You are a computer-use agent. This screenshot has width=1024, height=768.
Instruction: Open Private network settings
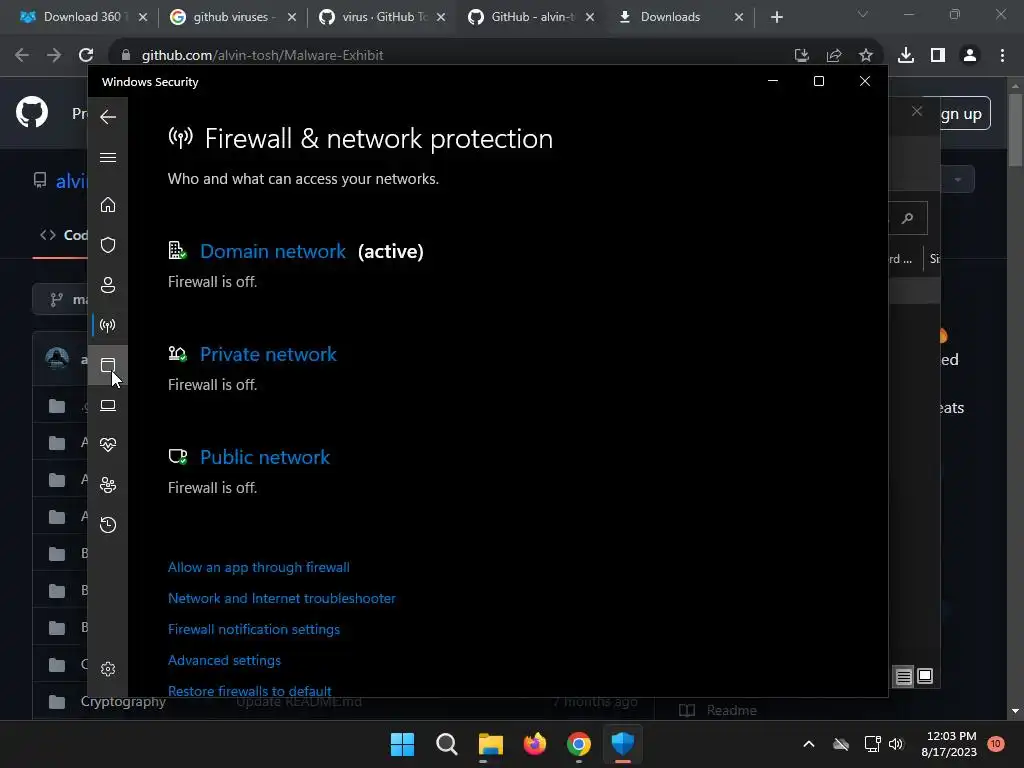coord(268,354)
